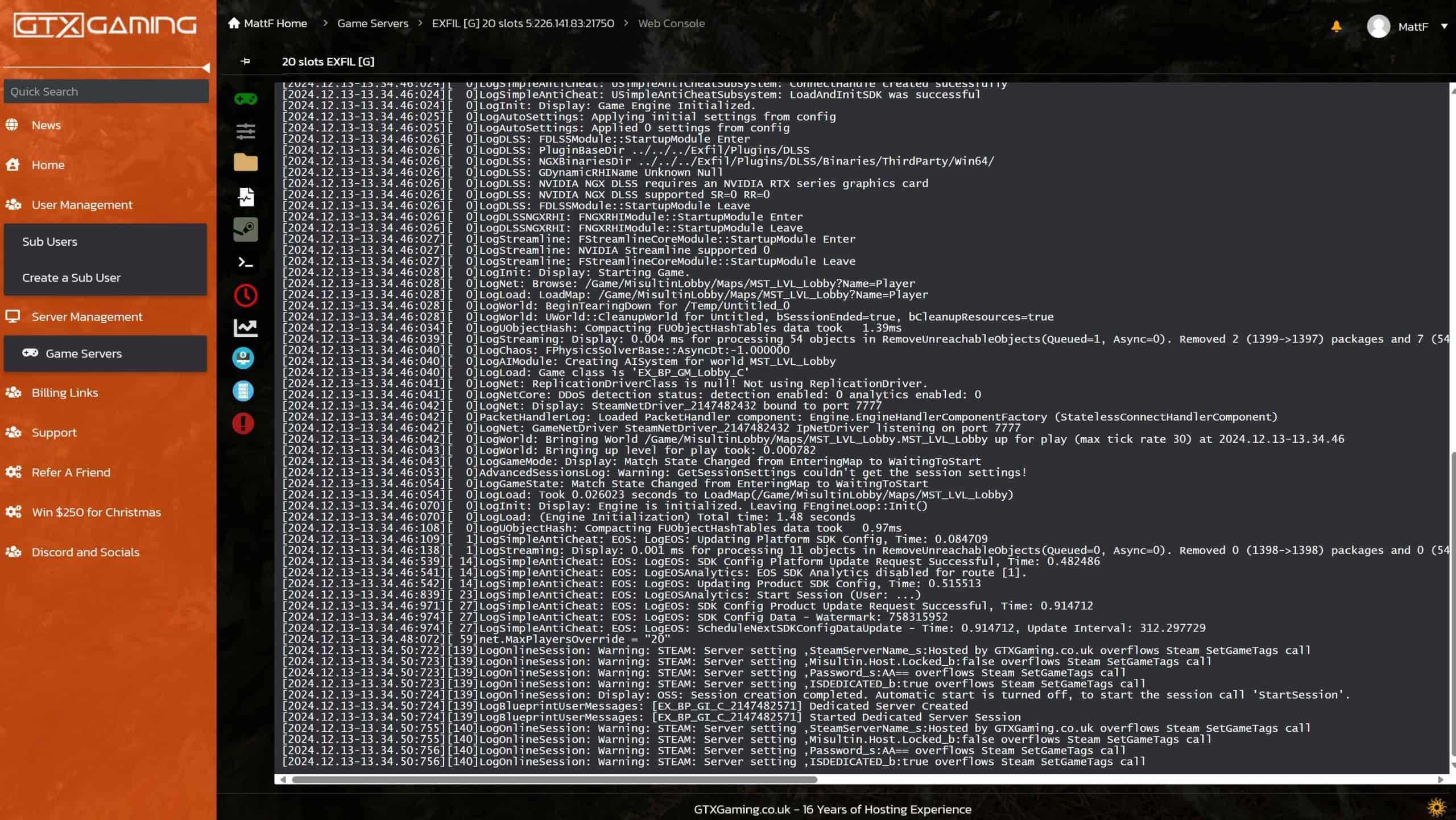Viewport: 1456px width, 820px height.
Task: Click the 'Started Dedicated Server Session' log line
Action: 651,718
